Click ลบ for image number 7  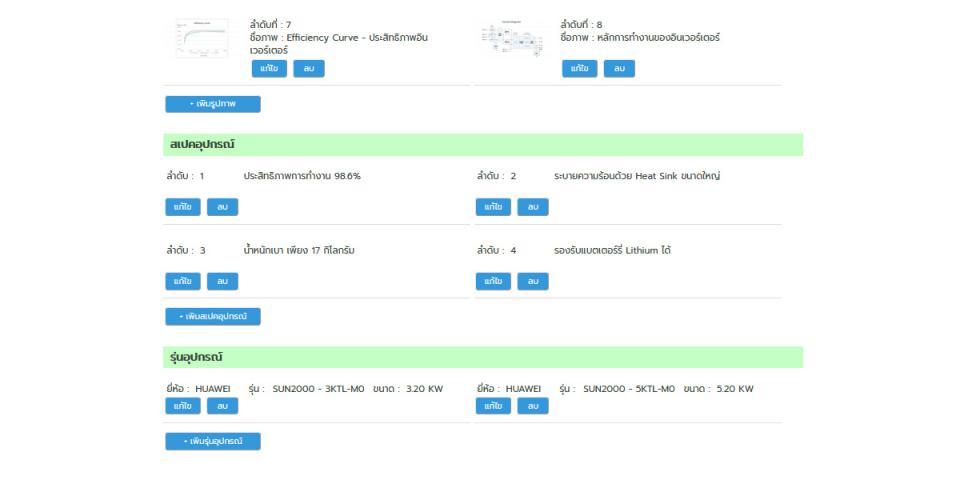coord(309,69)
